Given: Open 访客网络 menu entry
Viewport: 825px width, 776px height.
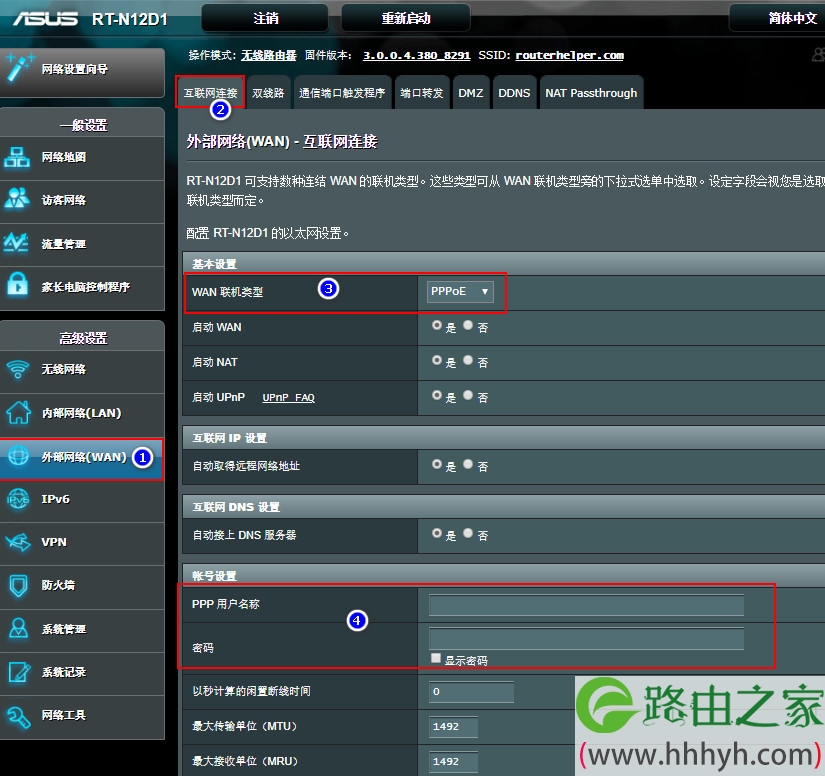Looking at the screenshot, I should tap(82, 200).
